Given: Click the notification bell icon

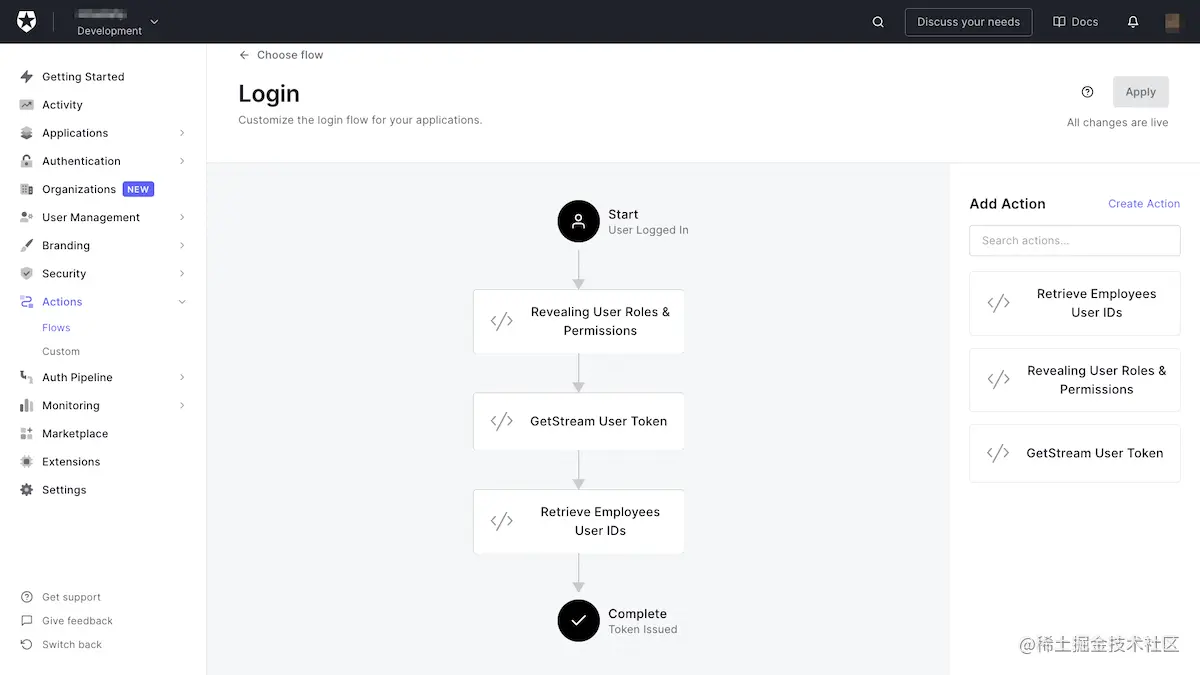Looking at the screenshot, I should 1133,21.
